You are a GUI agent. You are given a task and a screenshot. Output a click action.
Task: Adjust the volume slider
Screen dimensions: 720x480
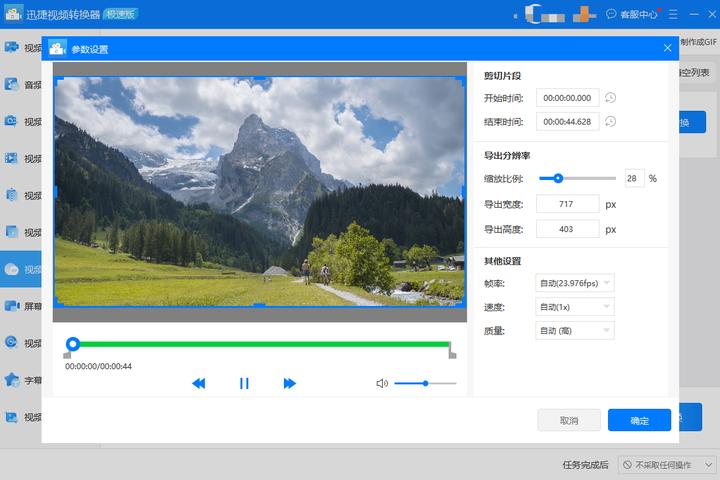425,383
